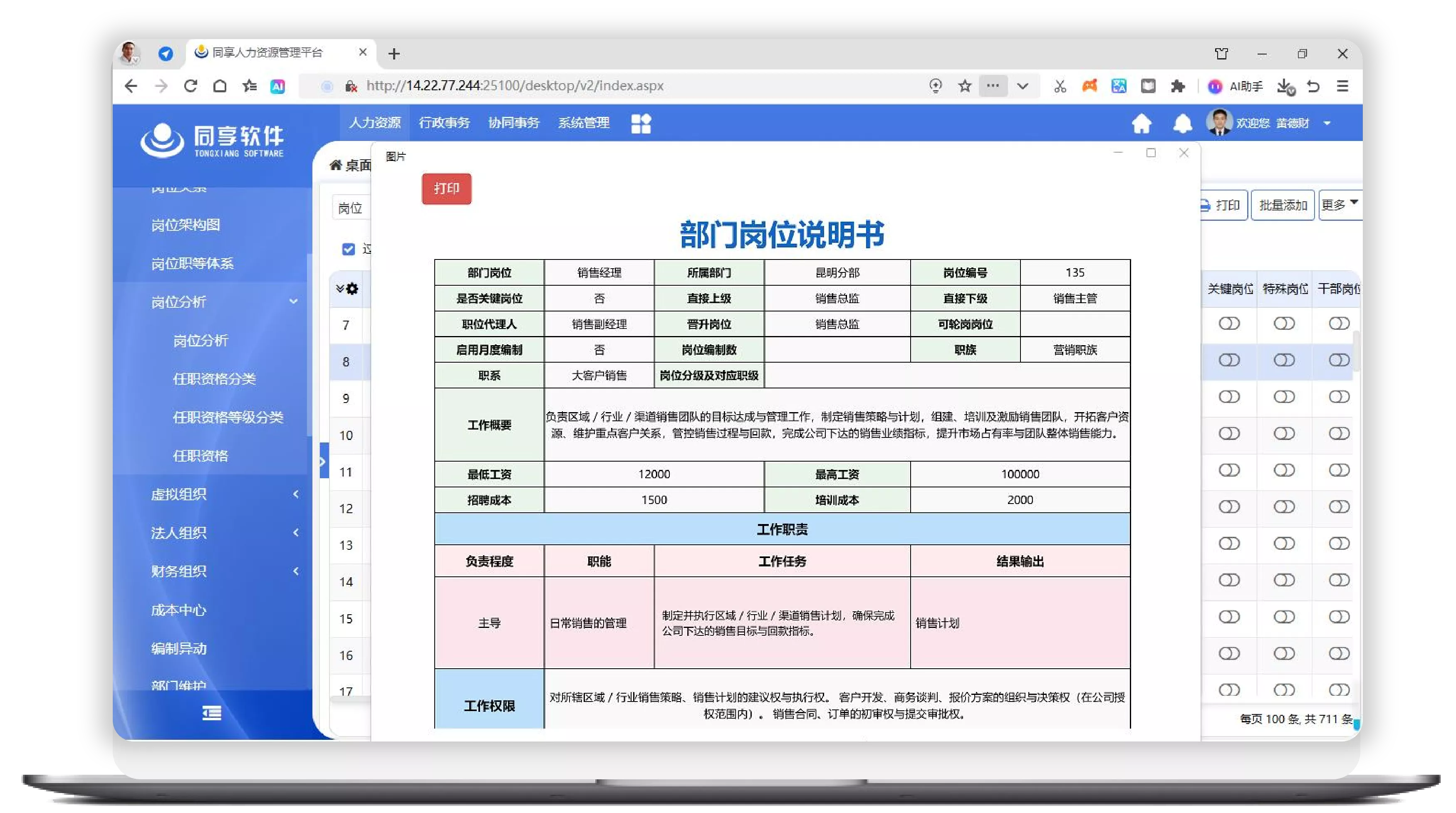Click the 岗位 search field

coord(352,208)
